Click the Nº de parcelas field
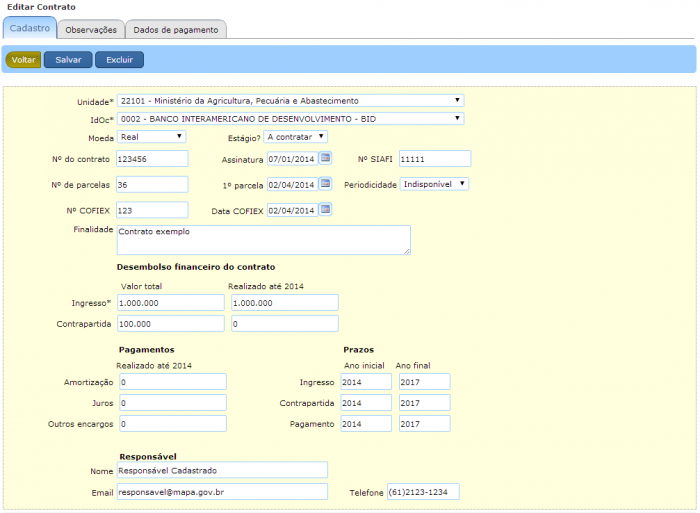Screen dimensions: 700x513 pos(152,184)
